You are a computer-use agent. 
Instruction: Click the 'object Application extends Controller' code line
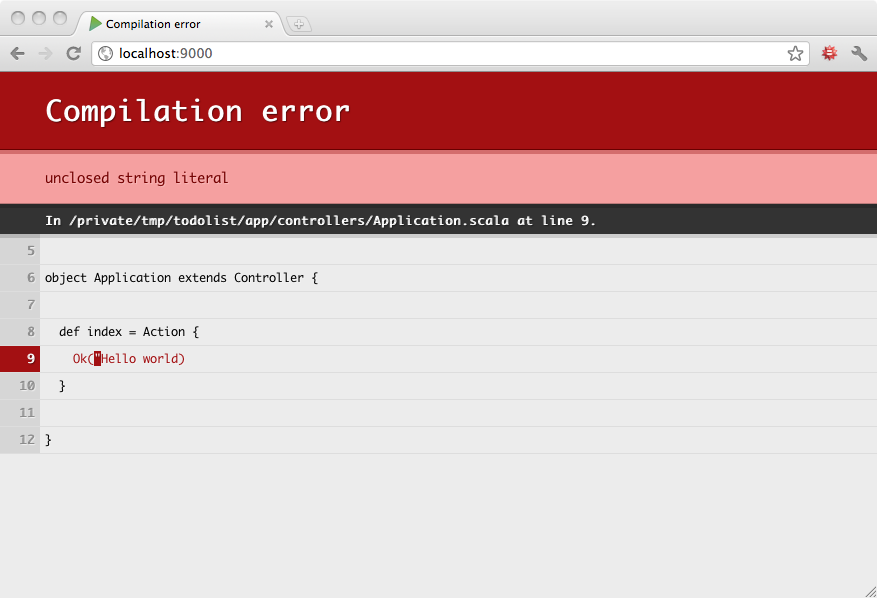181,278
